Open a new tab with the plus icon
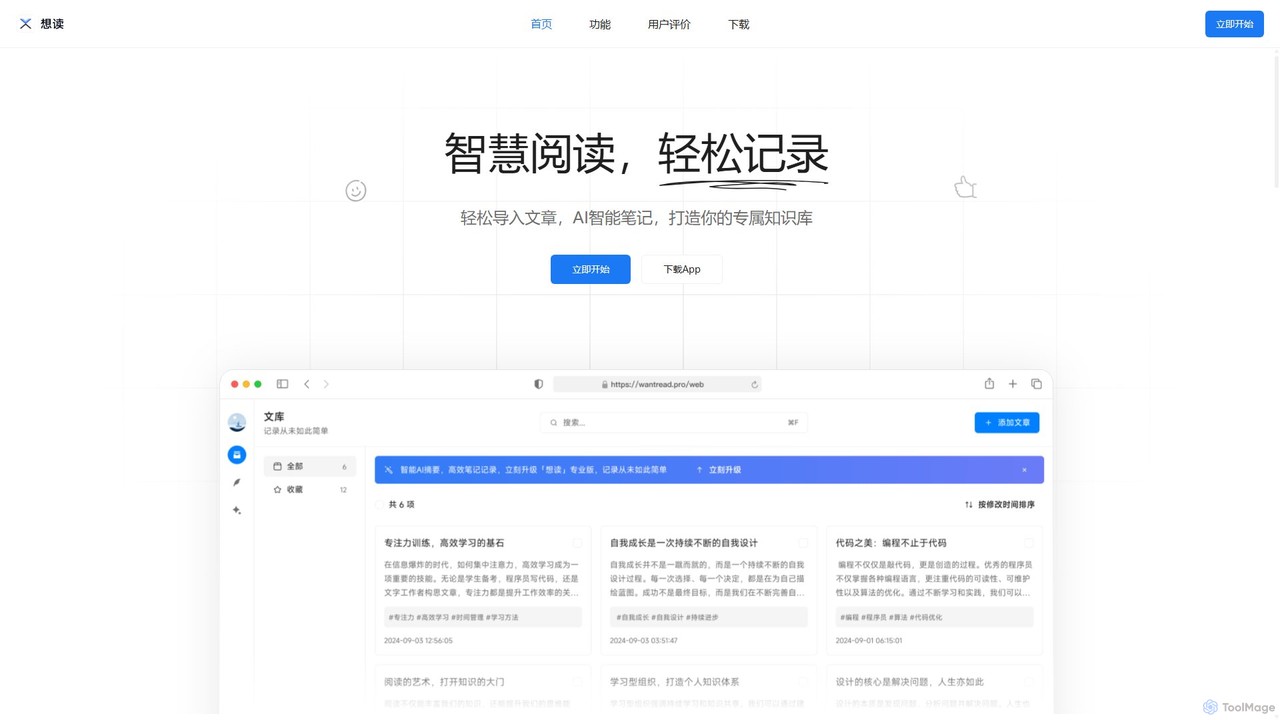The image size is (1280, 720). [x=1012, y=384]
